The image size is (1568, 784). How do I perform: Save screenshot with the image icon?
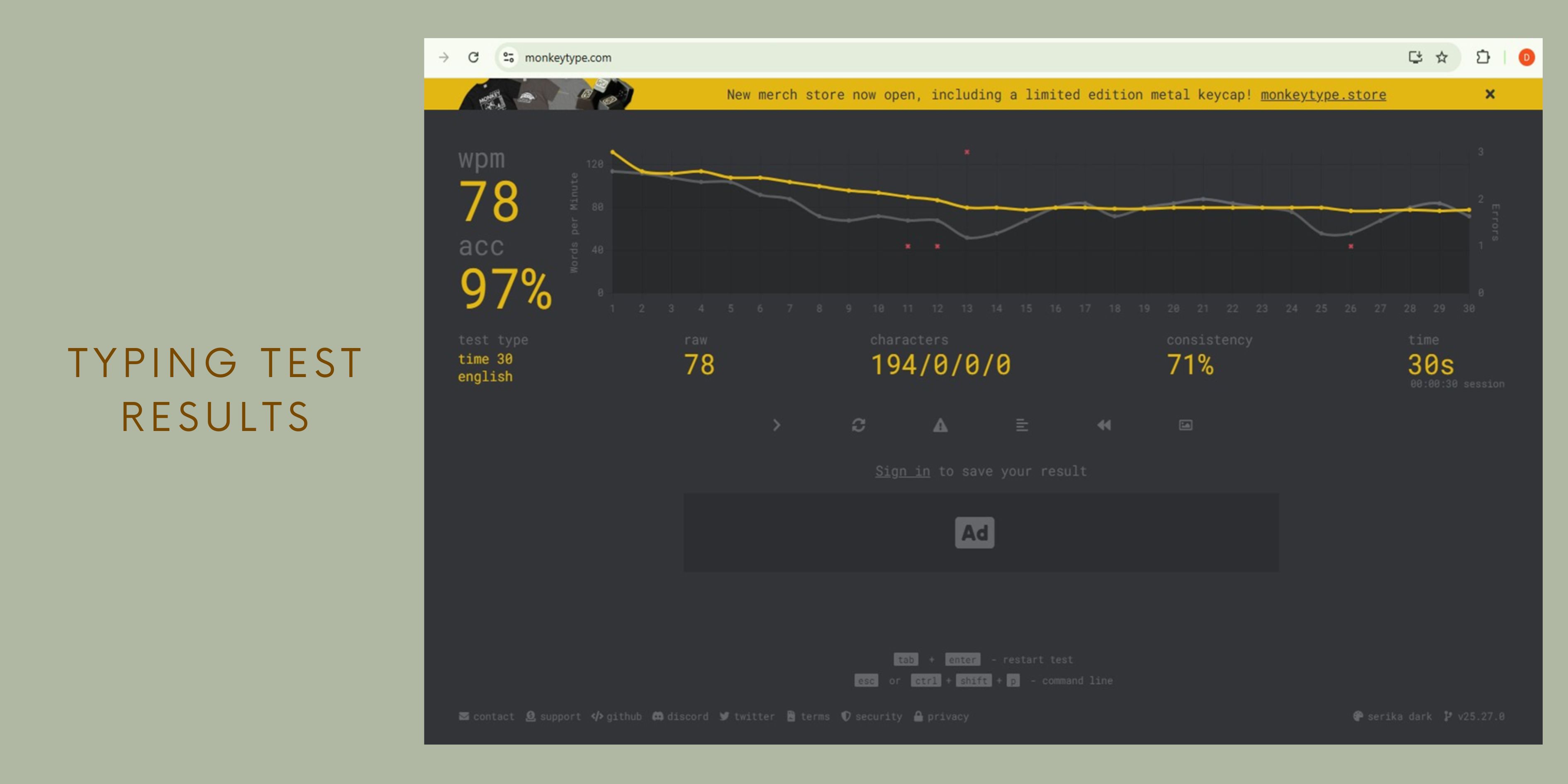1186,425
